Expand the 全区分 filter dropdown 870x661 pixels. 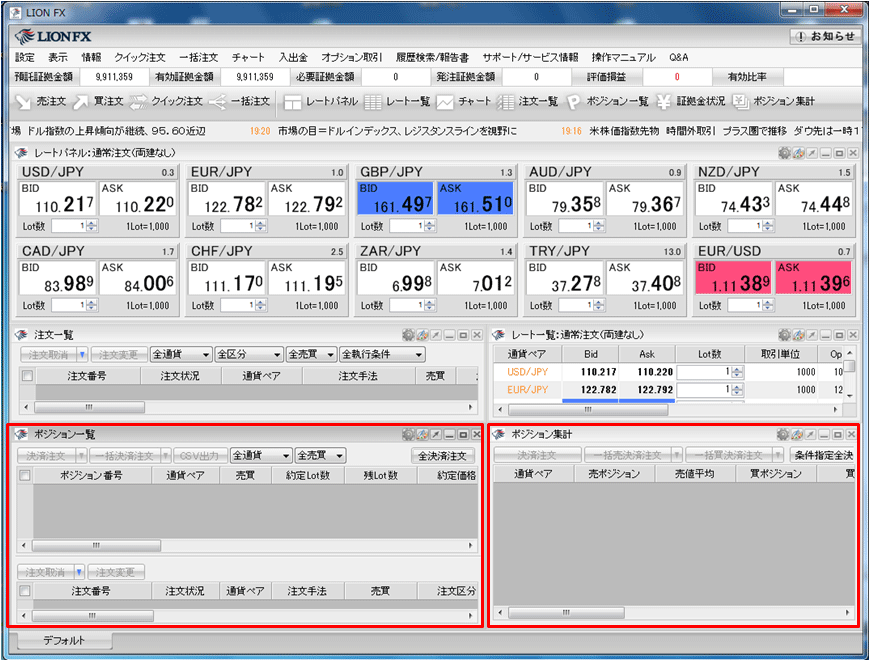(249, 354)
